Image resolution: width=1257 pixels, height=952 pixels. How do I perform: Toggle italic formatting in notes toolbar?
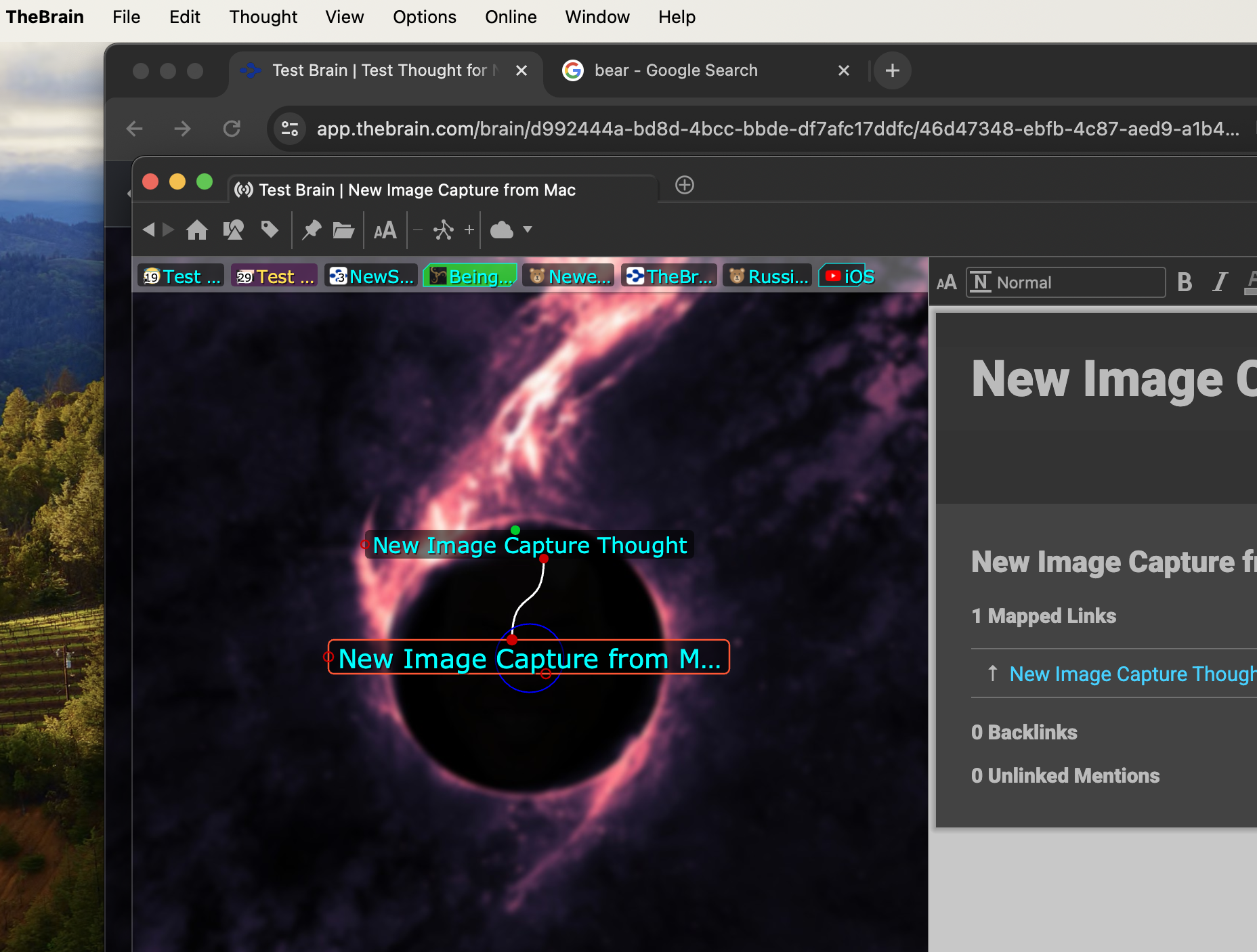coord(1220,282)
